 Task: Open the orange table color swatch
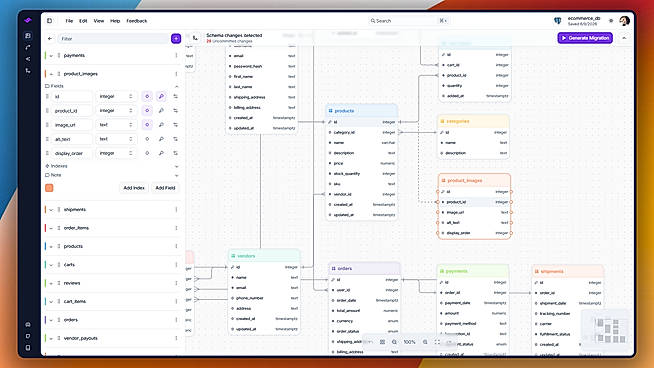[49, 188]
